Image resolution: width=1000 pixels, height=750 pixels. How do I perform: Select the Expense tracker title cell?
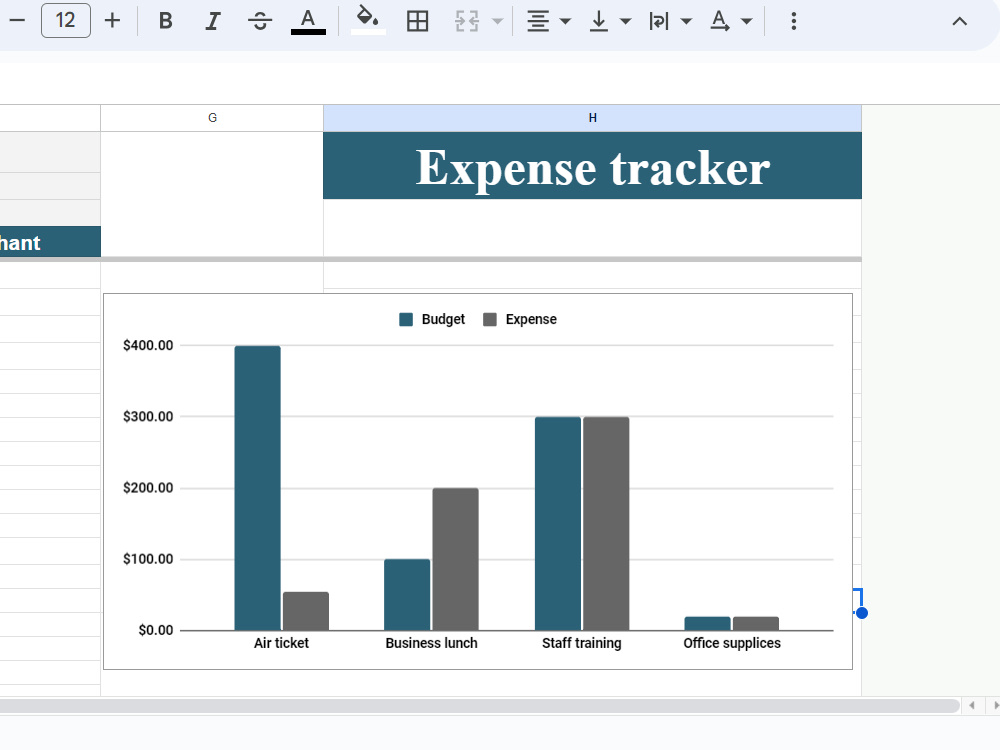[592, 166]
